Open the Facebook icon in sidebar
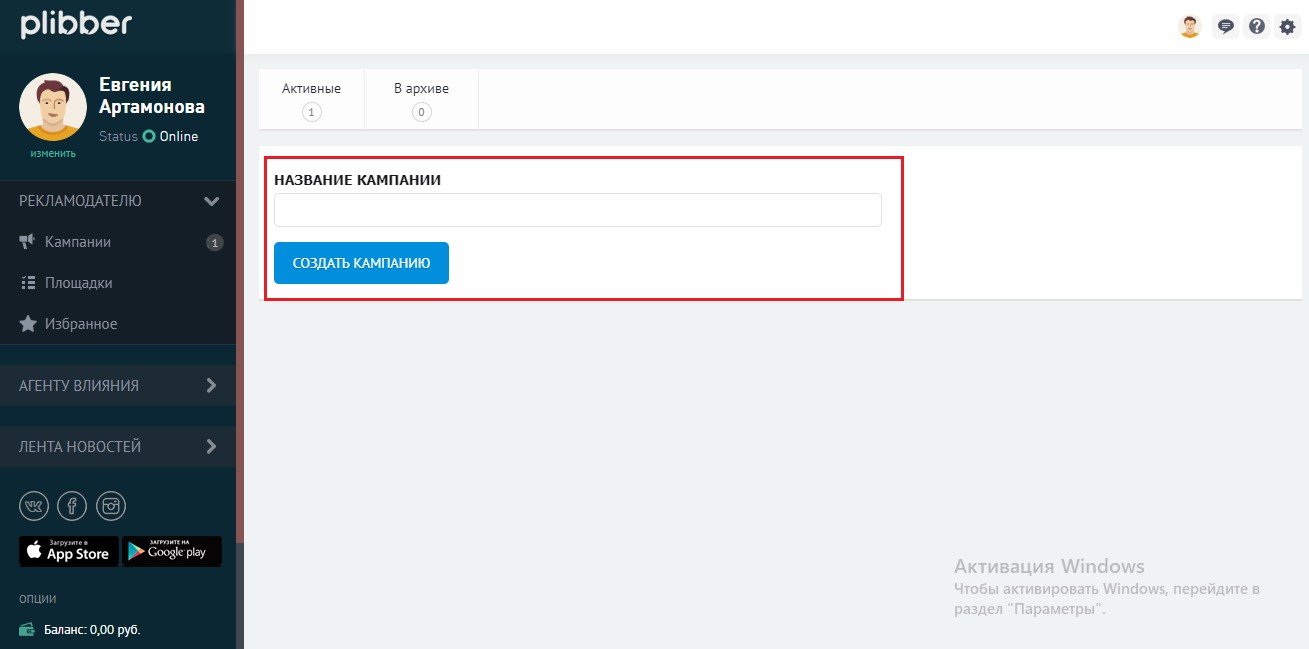Viewport: 1309px width, 649px height. coord(72,506)
